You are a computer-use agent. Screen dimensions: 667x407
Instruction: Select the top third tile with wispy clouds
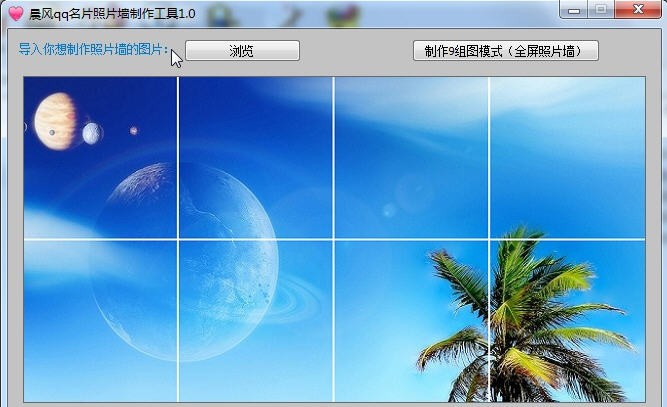click(411, 158)
